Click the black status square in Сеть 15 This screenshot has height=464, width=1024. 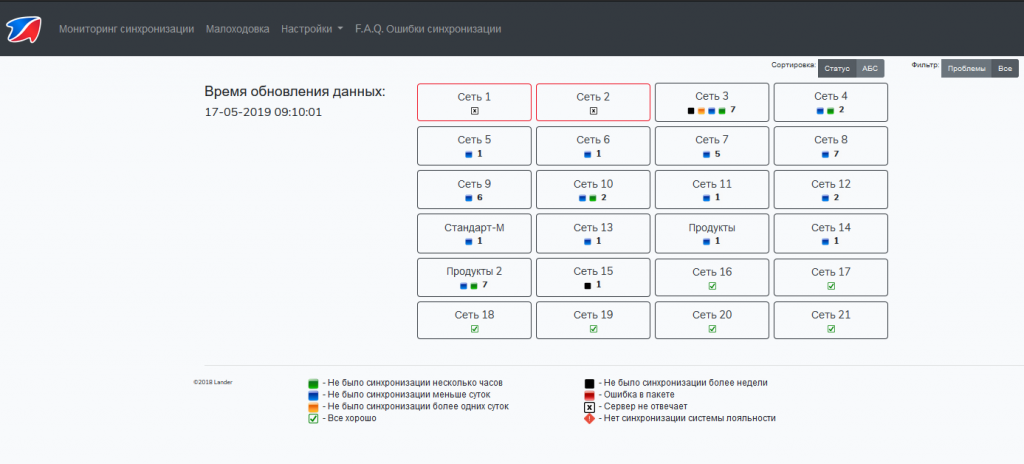(588, 285)
